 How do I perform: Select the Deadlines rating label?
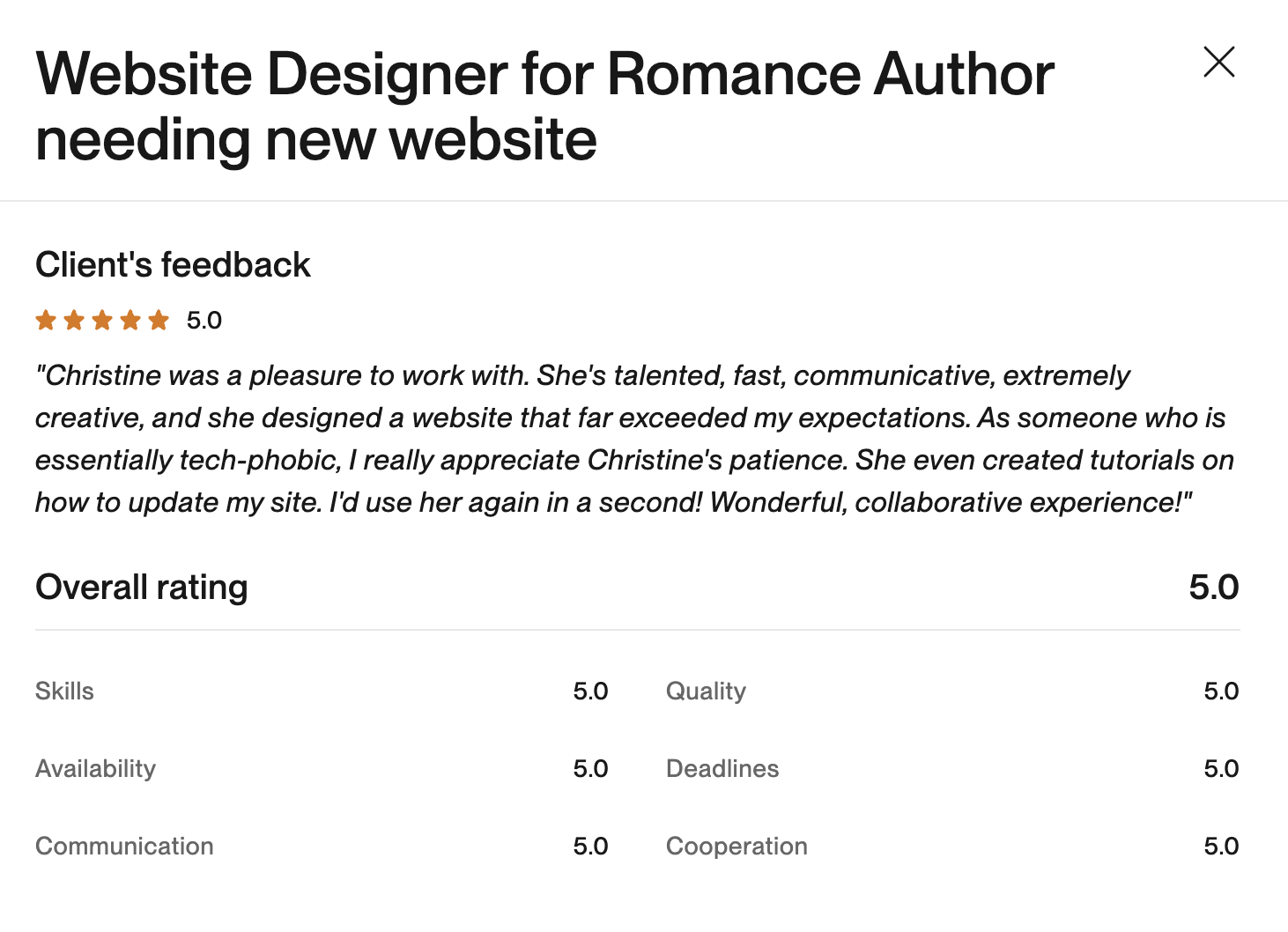(x=722, y=769)
